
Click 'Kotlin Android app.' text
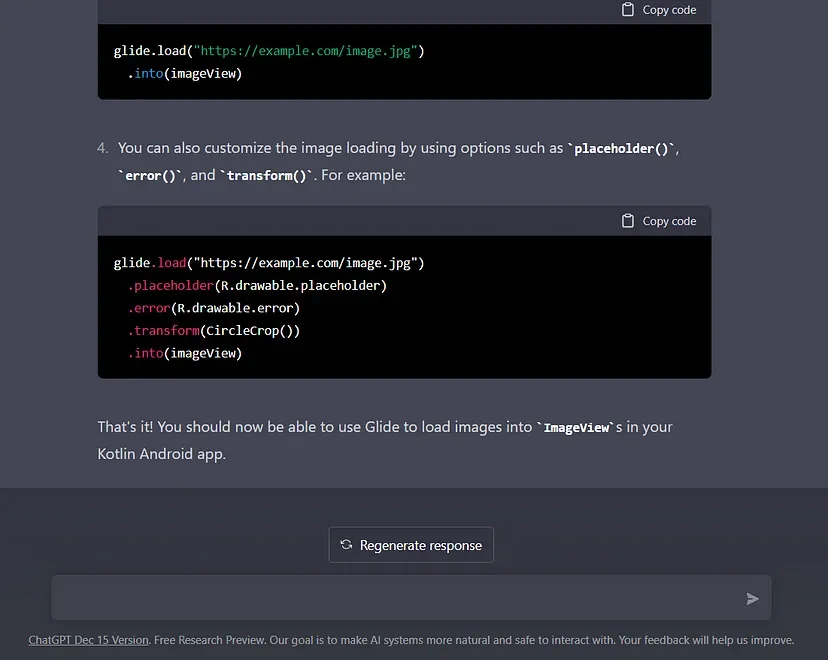click(x=162, y=454)
